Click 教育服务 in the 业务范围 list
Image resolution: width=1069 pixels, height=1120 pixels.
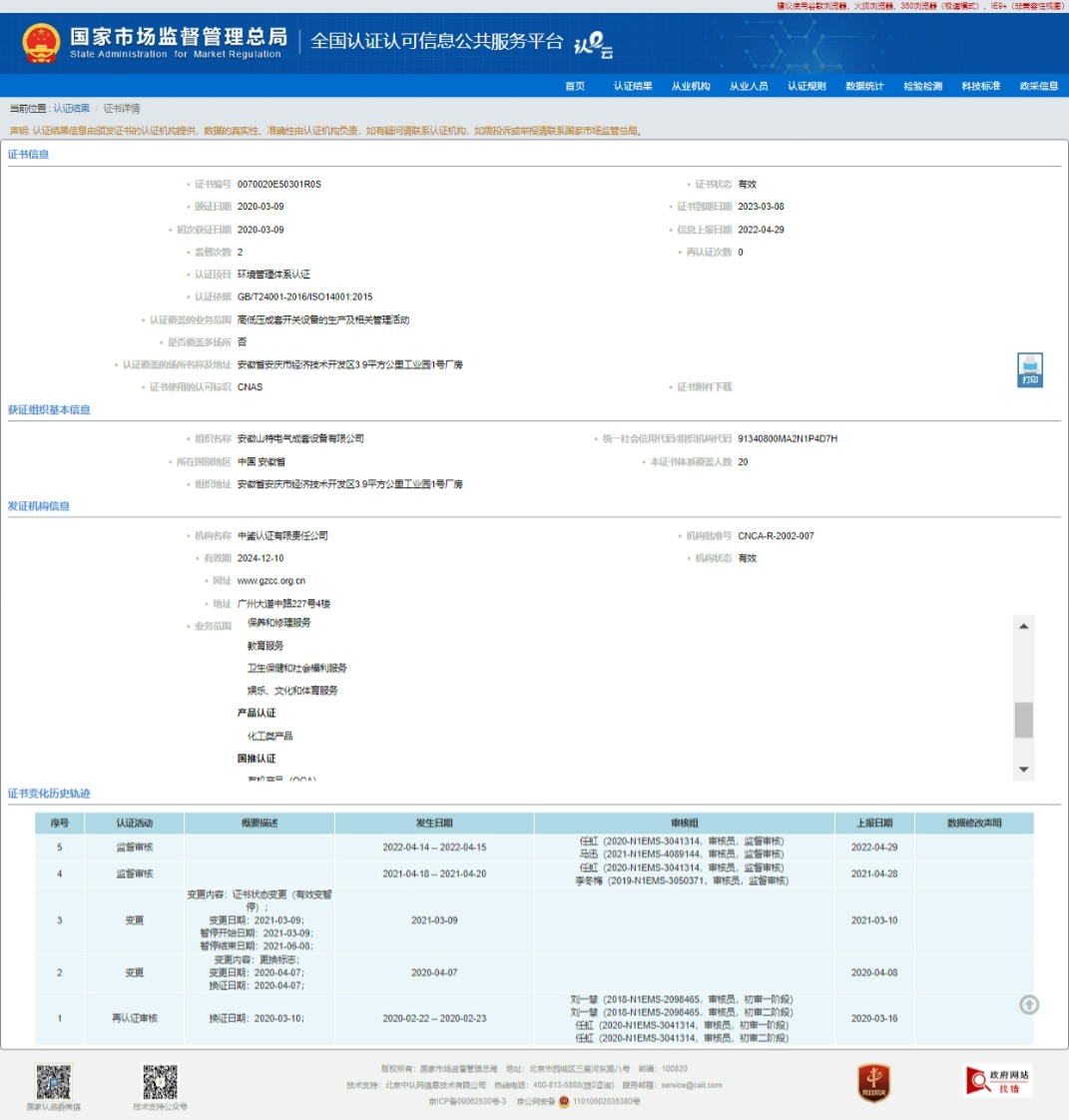266,646
